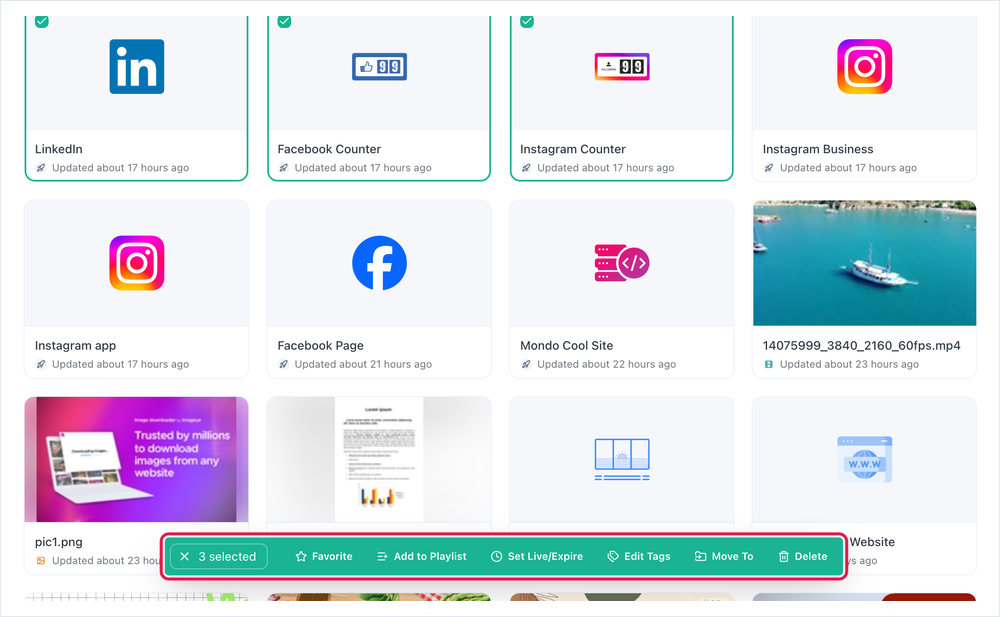Click the folder icon beside Move To
Viewport: 1000px width, 617px height.
[x=700, y=556]
